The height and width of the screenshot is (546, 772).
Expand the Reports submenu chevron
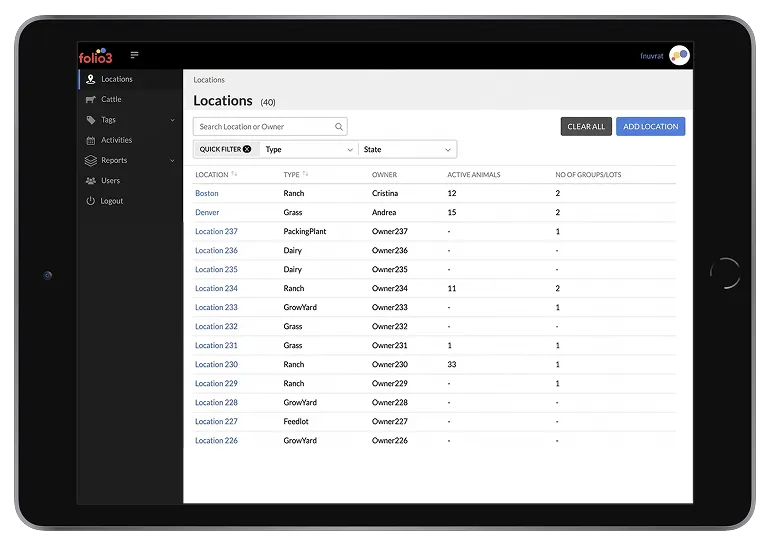pyautogui.click(x=172, y=161)
